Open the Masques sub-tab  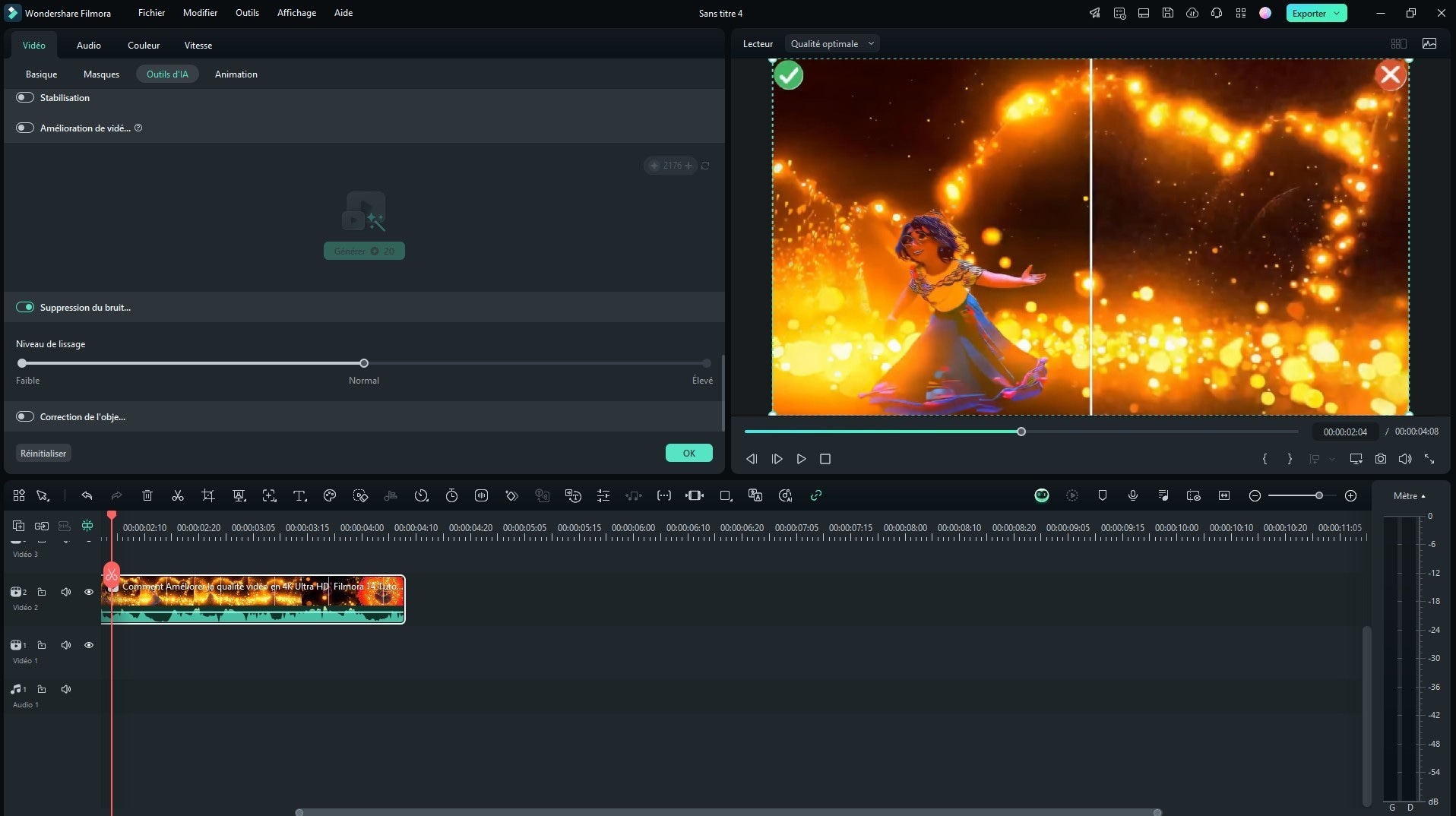pyautogui.click(x=101, y=74)
